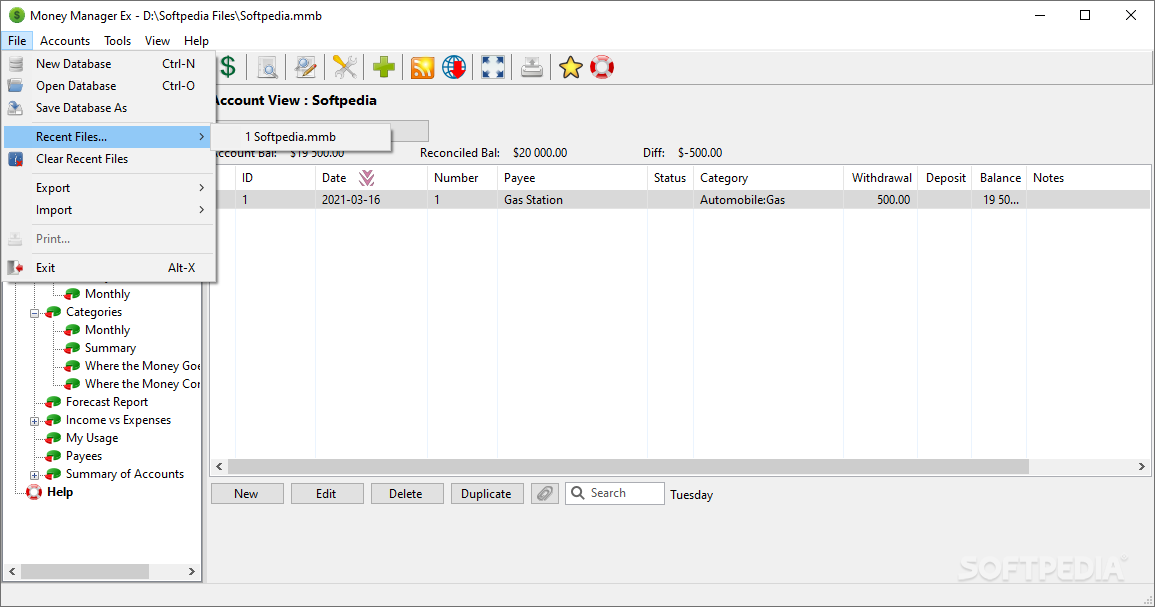The width and height of the screenshot is (1155, 607).
Task: Open the transaction filter magnifier toolbar icon
Action: click(x=267, y=67)
